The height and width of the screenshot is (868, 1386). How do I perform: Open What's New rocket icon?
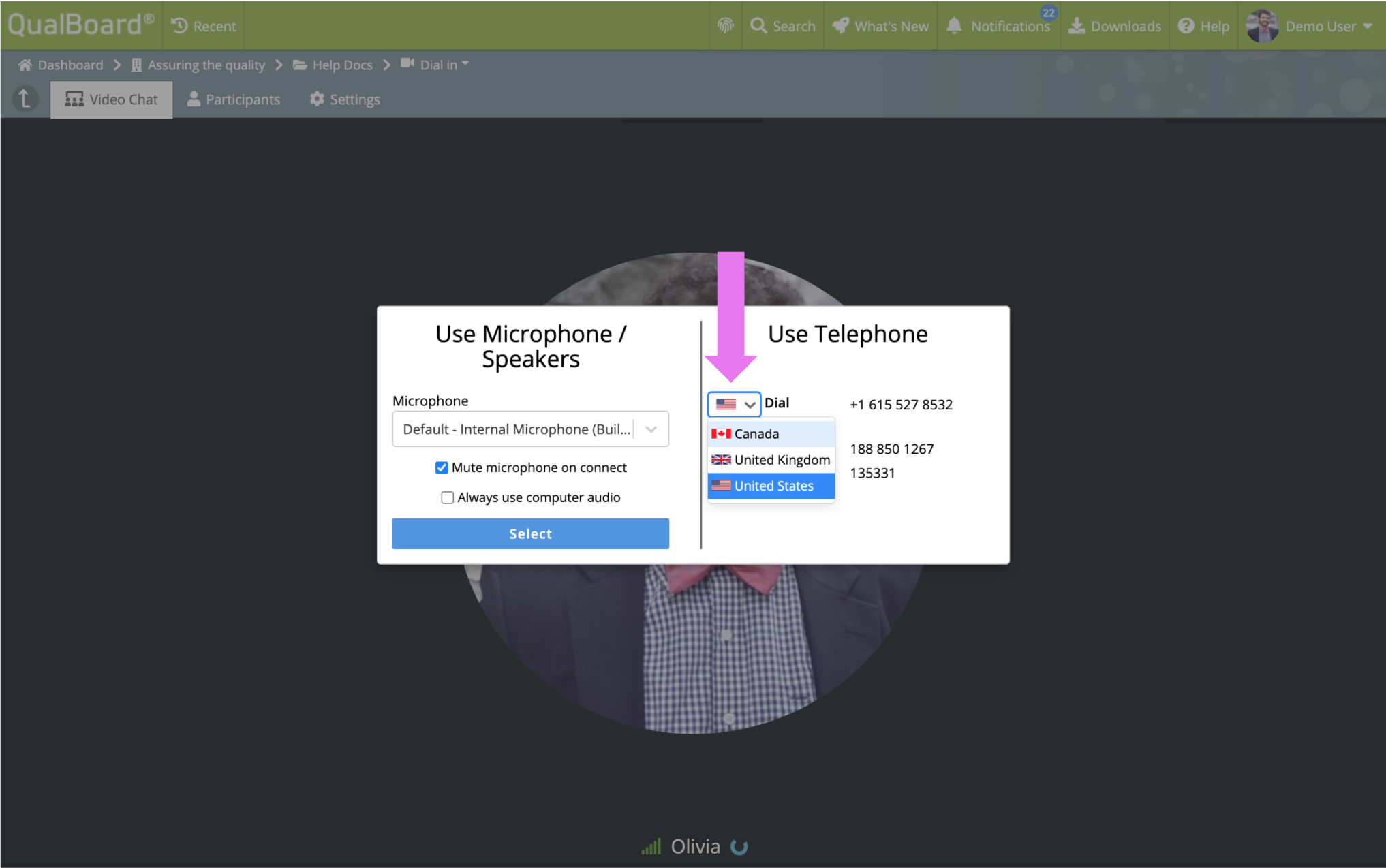point(841,26)
